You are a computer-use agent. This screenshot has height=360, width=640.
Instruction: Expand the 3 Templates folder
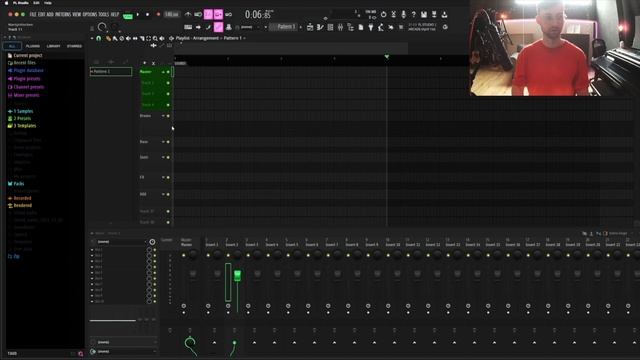(22, 126)
